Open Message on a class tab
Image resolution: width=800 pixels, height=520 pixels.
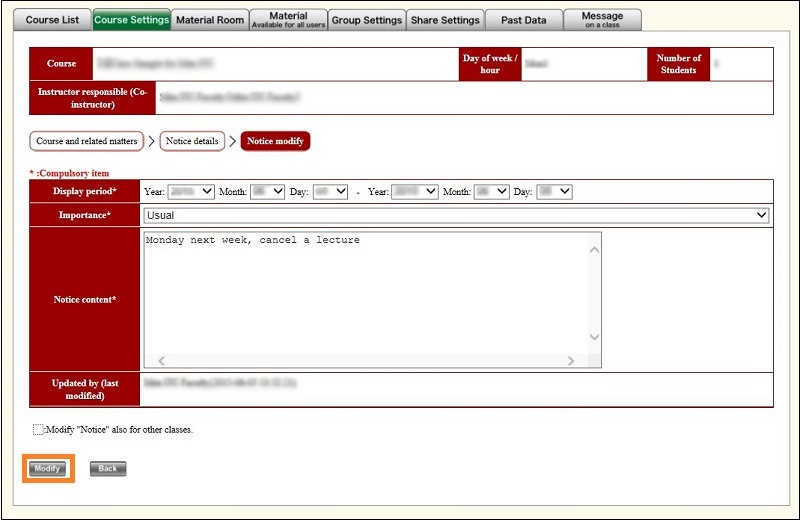[x=602, y=19]
